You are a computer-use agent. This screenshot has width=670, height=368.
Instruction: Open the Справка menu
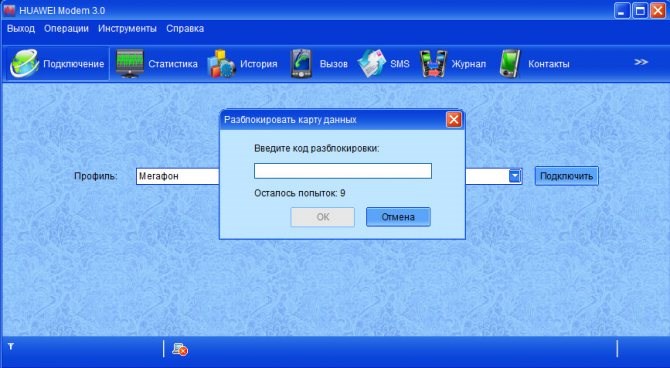pos(185,29)
